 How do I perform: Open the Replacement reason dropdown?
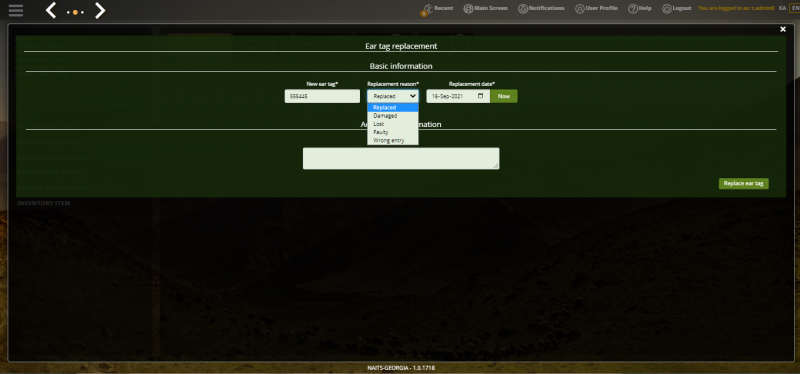point(393,96)
